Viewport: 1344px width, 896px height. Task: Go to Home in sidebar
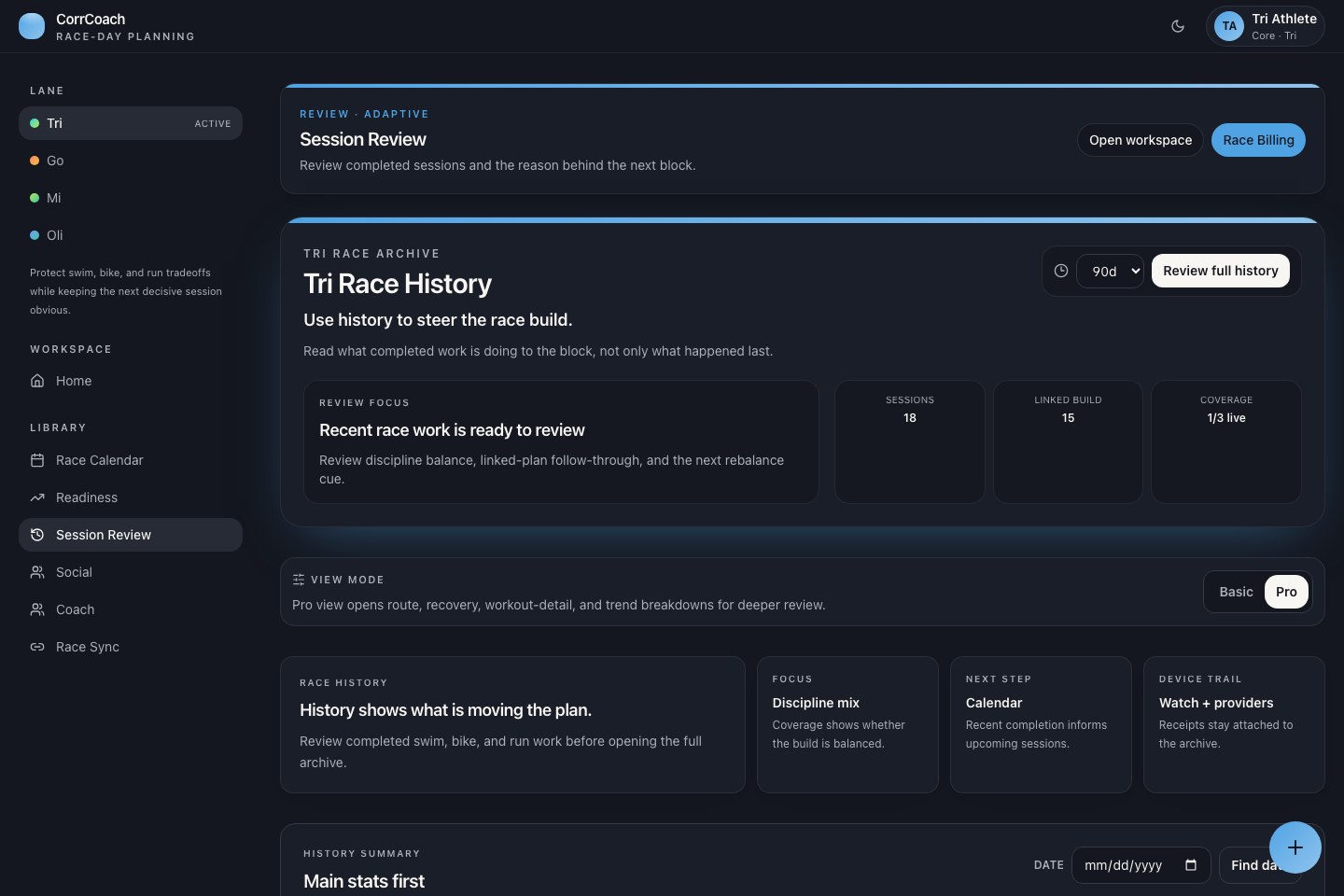tap(131, 381)
